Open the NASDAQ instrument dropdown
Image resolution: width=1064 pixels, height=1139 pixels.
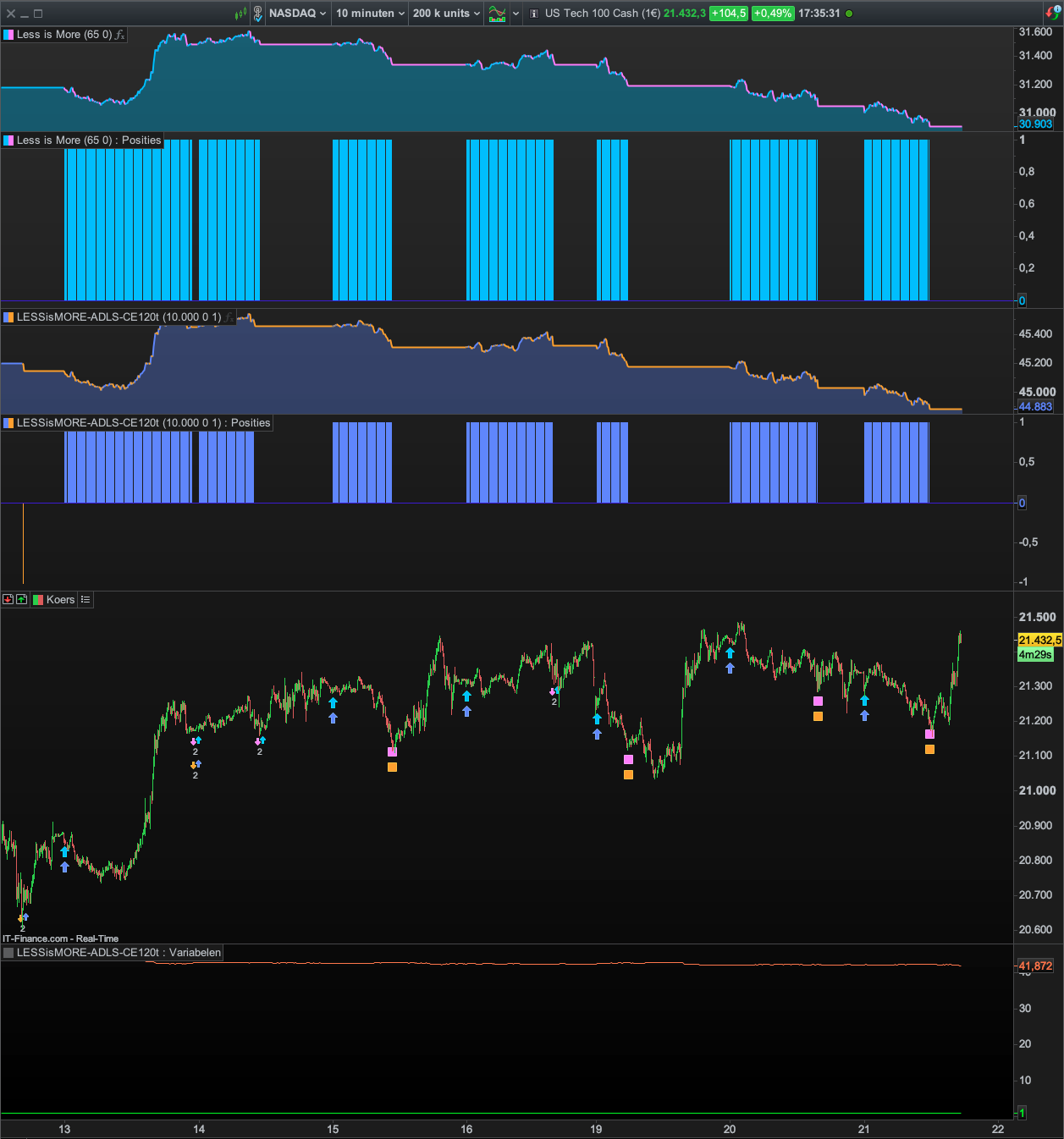coord(297,14)
